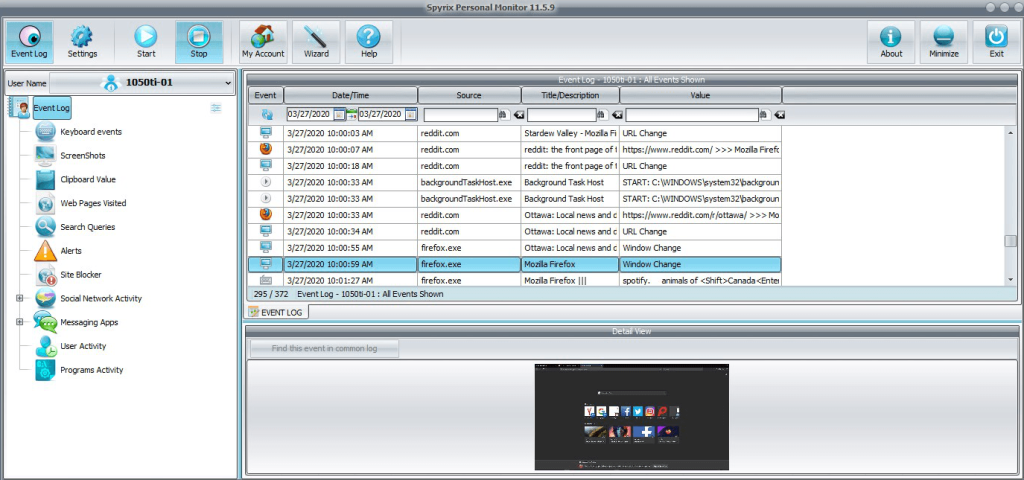
Task: Sort by the Date/Time column header
Action: coord(351,95)
